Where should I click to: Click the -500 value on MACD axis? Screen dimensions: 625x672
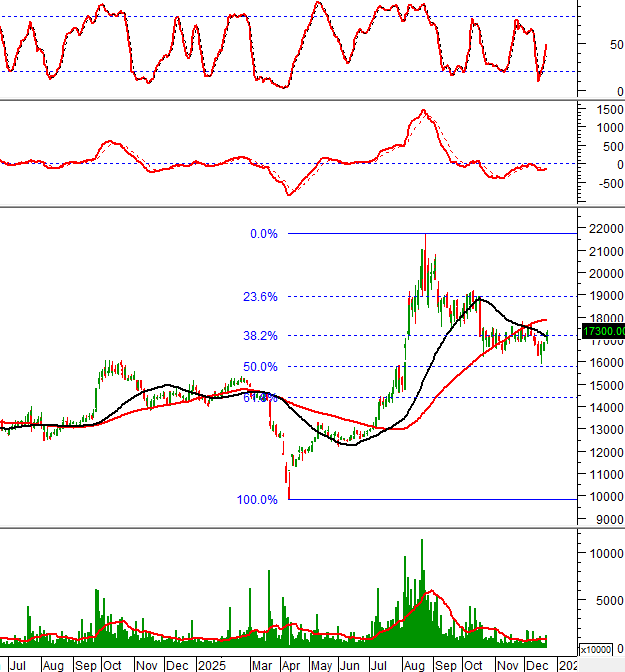coord(606,183)
